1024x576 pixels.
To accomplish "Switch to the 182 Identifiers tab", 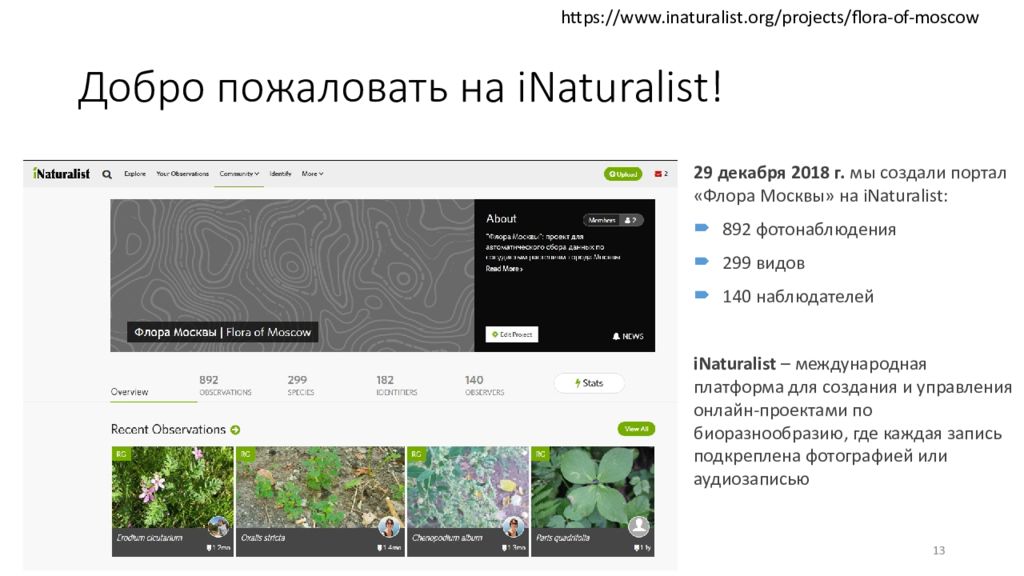I will [x=396, y=385].
